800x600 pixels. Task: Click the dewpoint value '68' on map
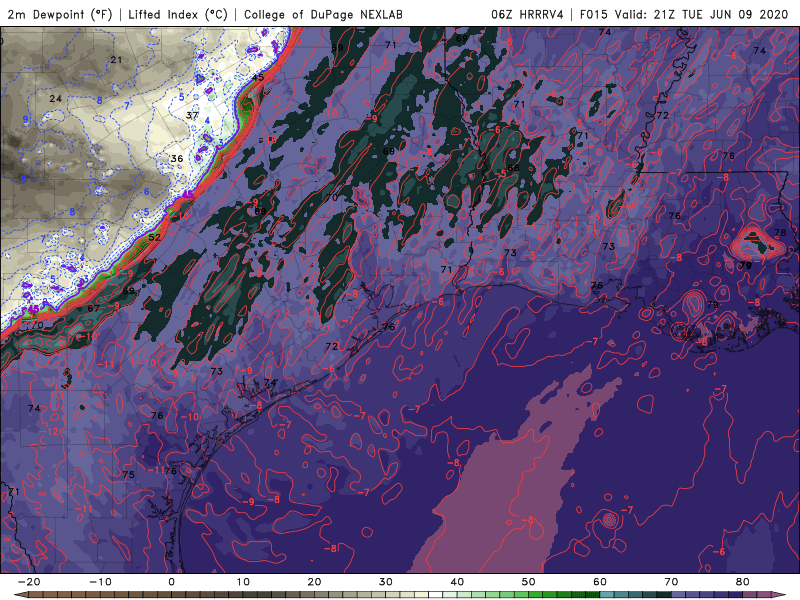point(513,168)
